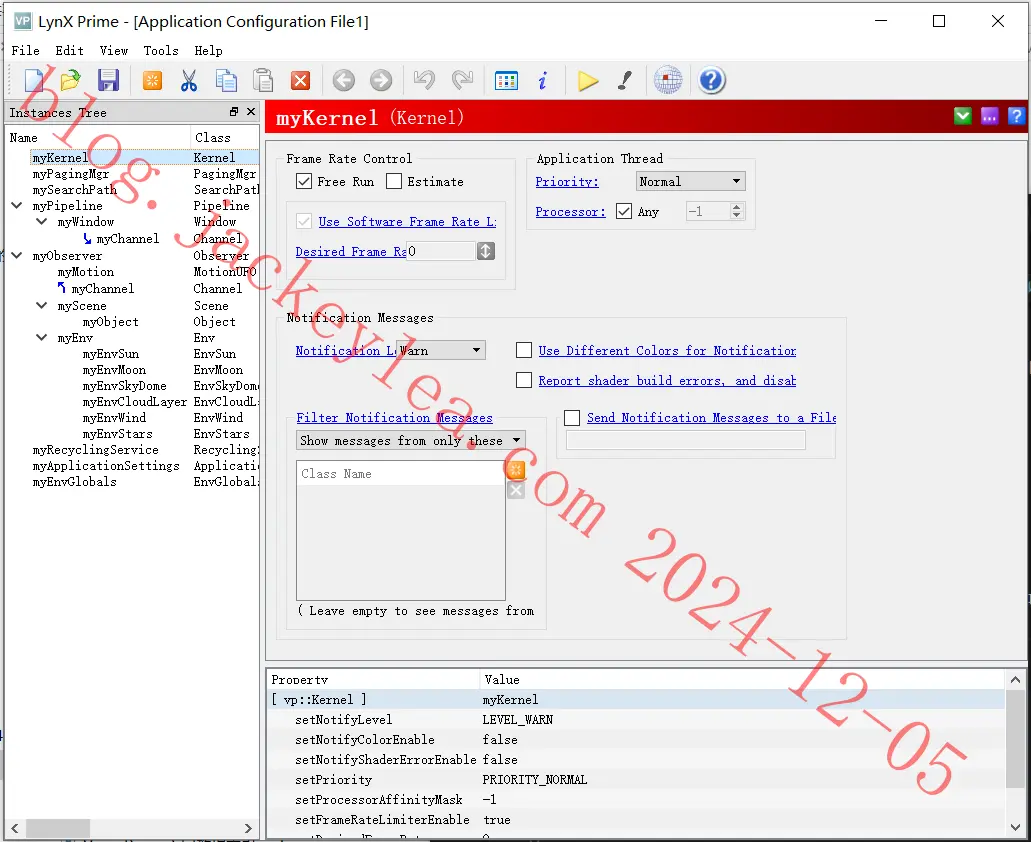Open the Tools menu
The width and height of the screenshot is (1031, 842).
tap(161, 51)
